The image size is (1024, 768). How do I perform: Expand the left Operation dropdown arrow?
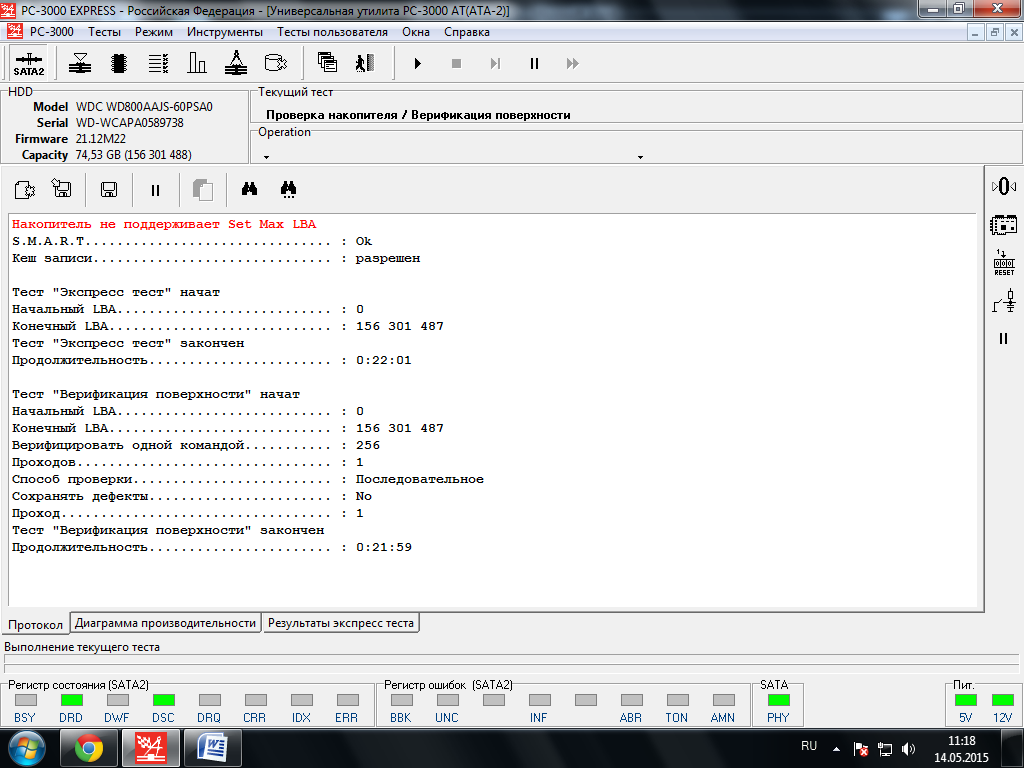coord(266,157)
